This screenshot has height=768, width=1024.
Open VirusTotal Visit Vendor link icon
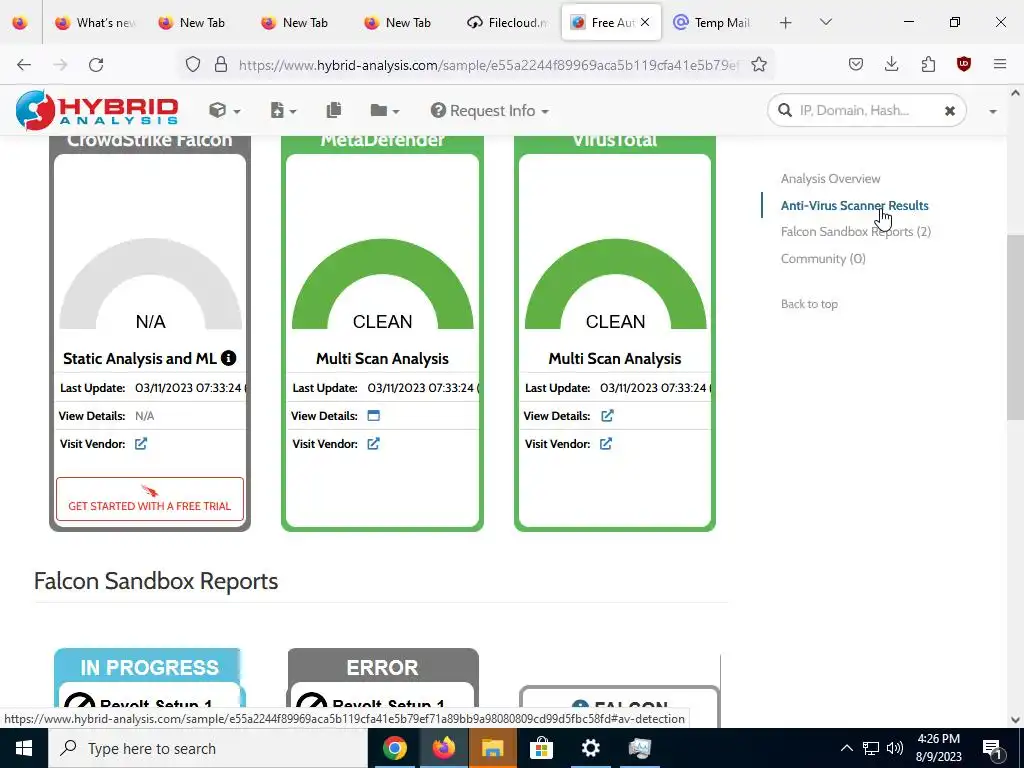(606, 444)
